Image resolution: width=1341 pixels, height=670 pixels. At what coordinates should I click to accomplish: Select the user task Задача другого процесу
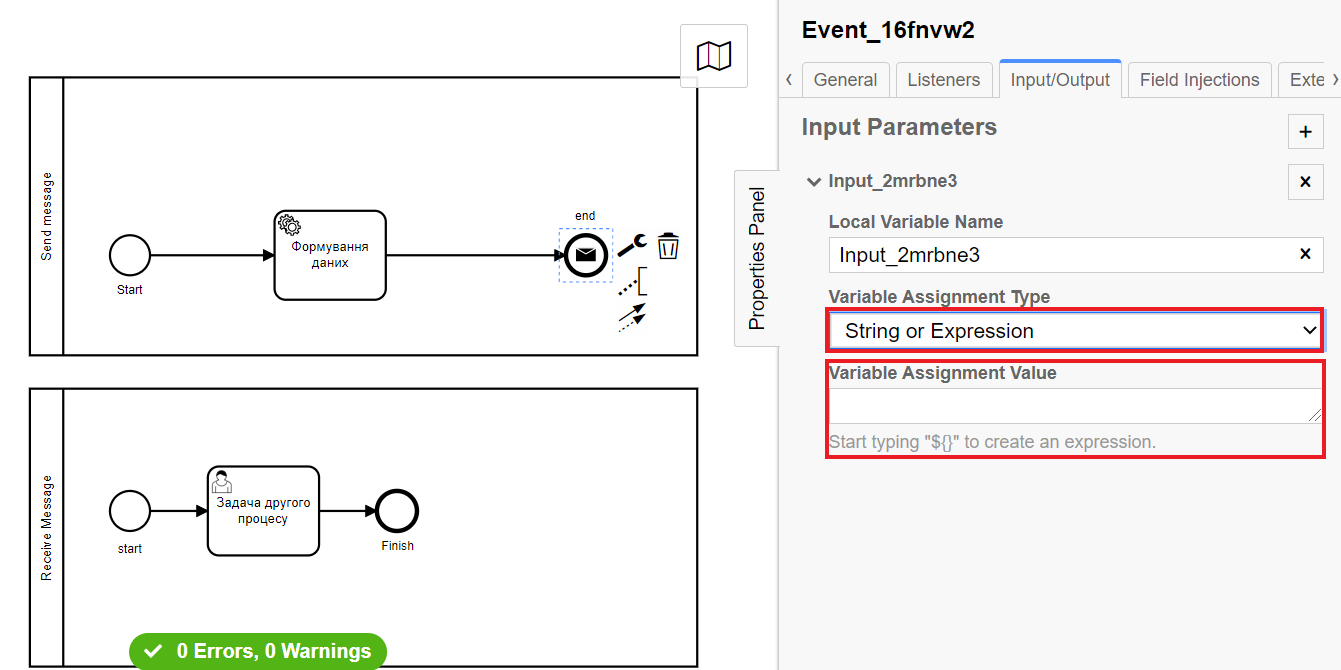point(263,510)
